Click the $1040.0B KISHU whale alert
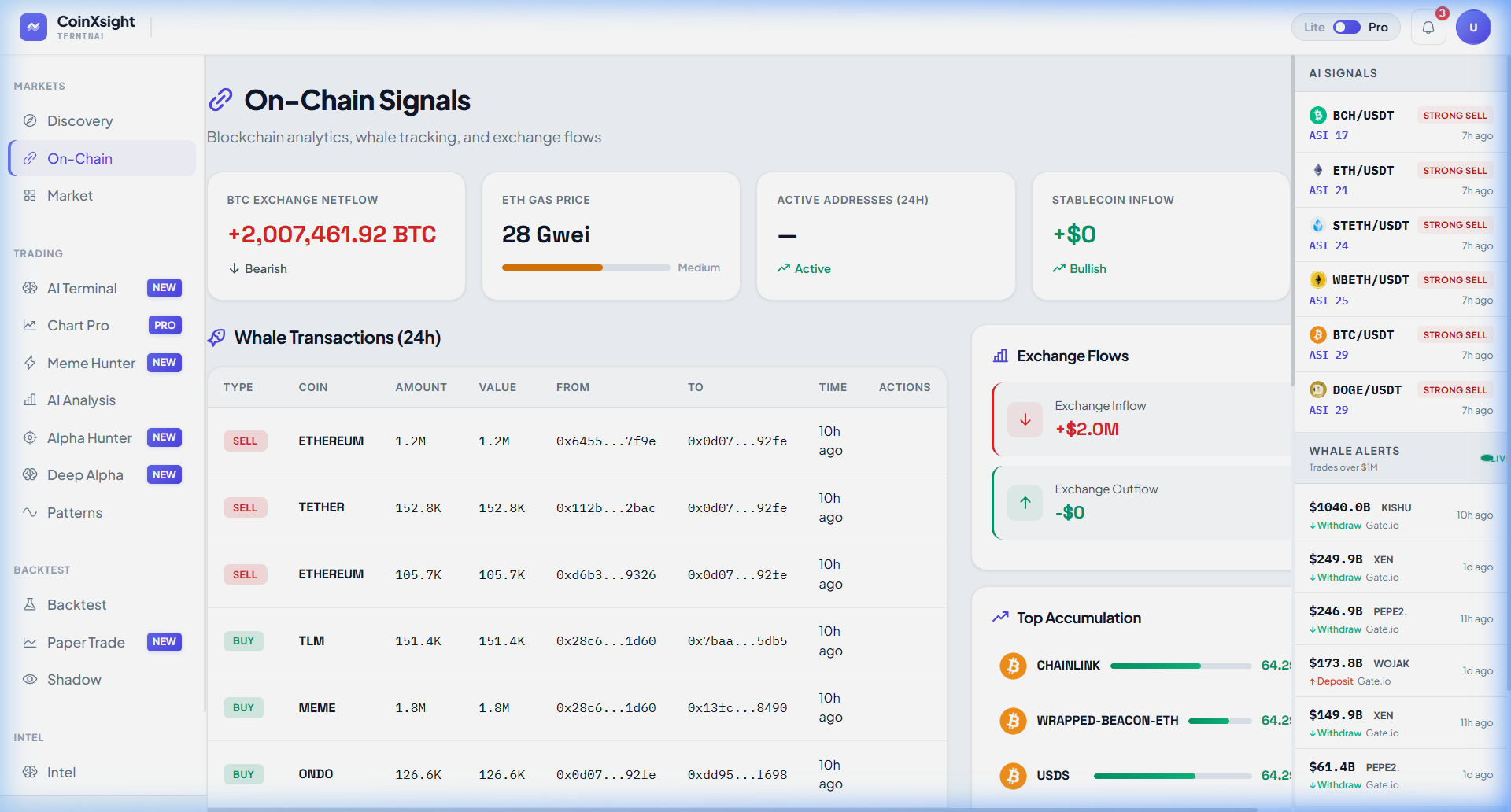This screenshot has width=1511, height=812. pos(1401,515)
